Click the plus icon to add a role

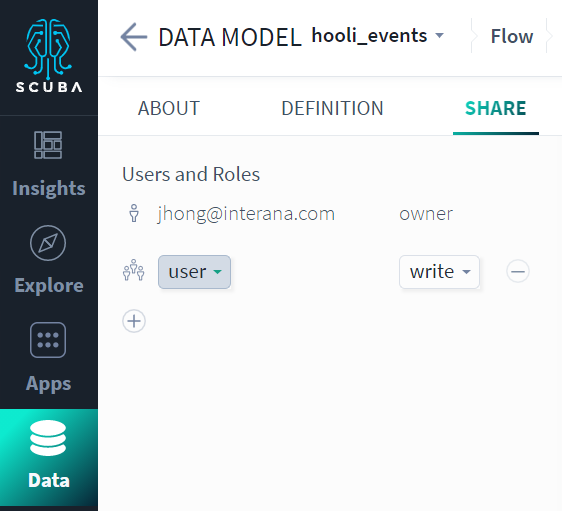coord(134,321)
